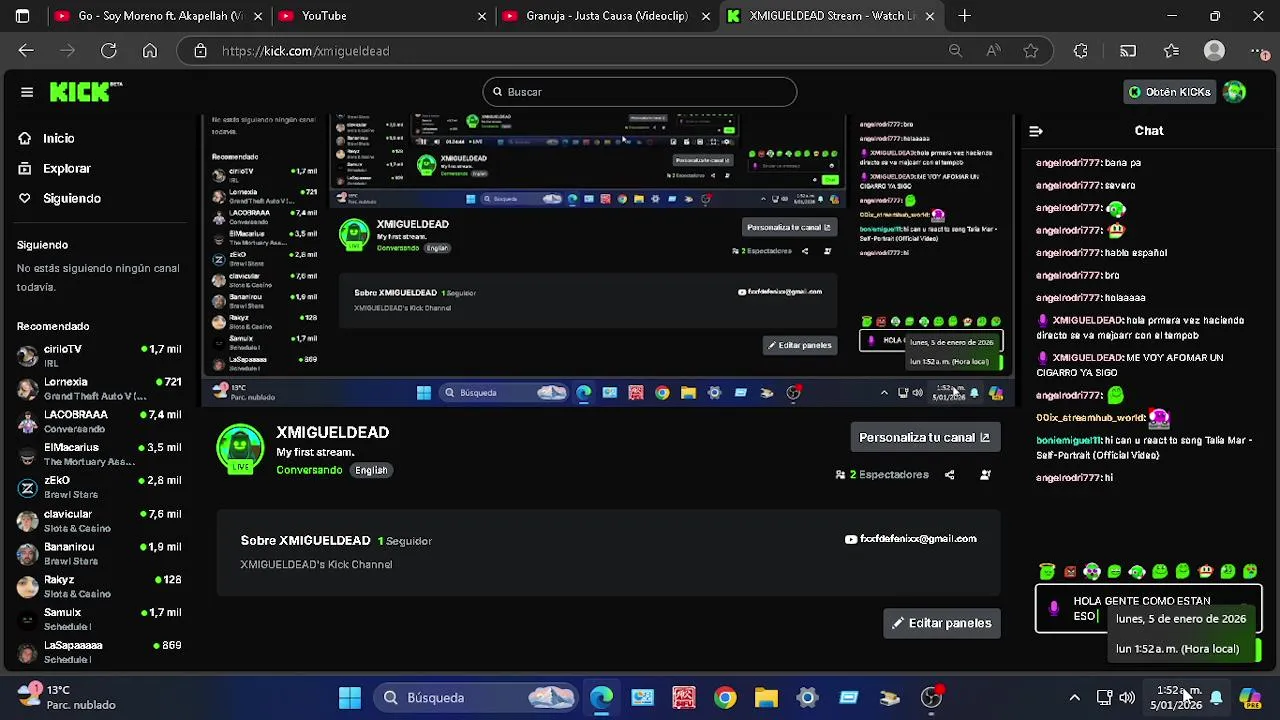Viewport: 1280px width, 720px height.
Task: Click the purple microphone icon in chat input
Action: pos(1053,608)
